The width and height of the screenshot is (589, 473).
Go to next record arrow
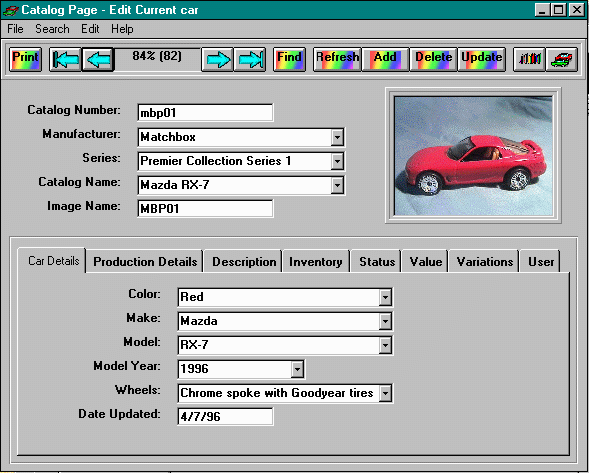[217, 59]
